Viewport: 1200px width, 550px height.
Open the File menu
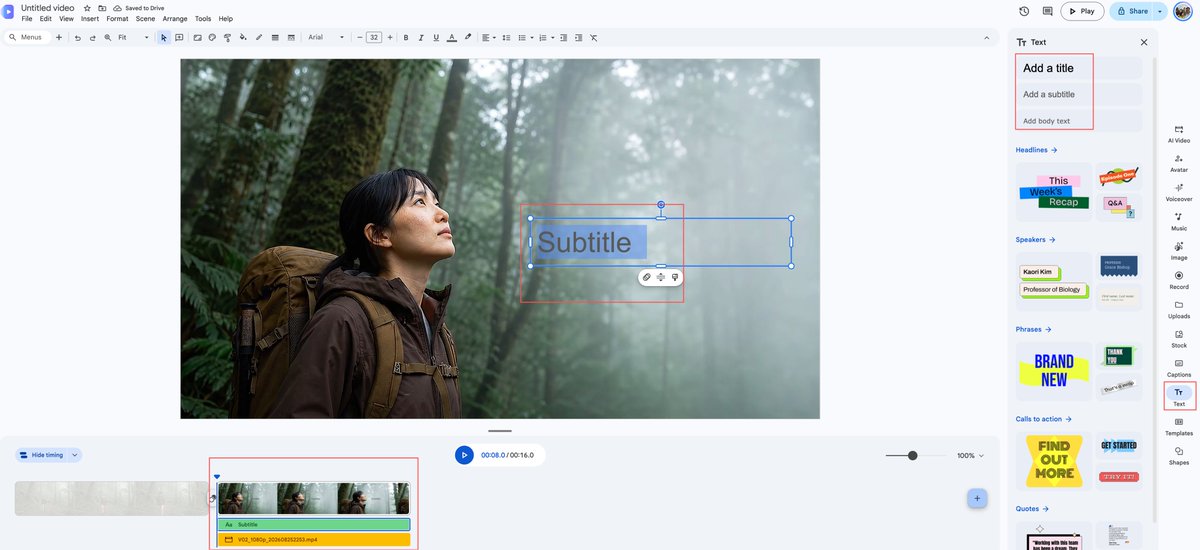tap(27, 19)
